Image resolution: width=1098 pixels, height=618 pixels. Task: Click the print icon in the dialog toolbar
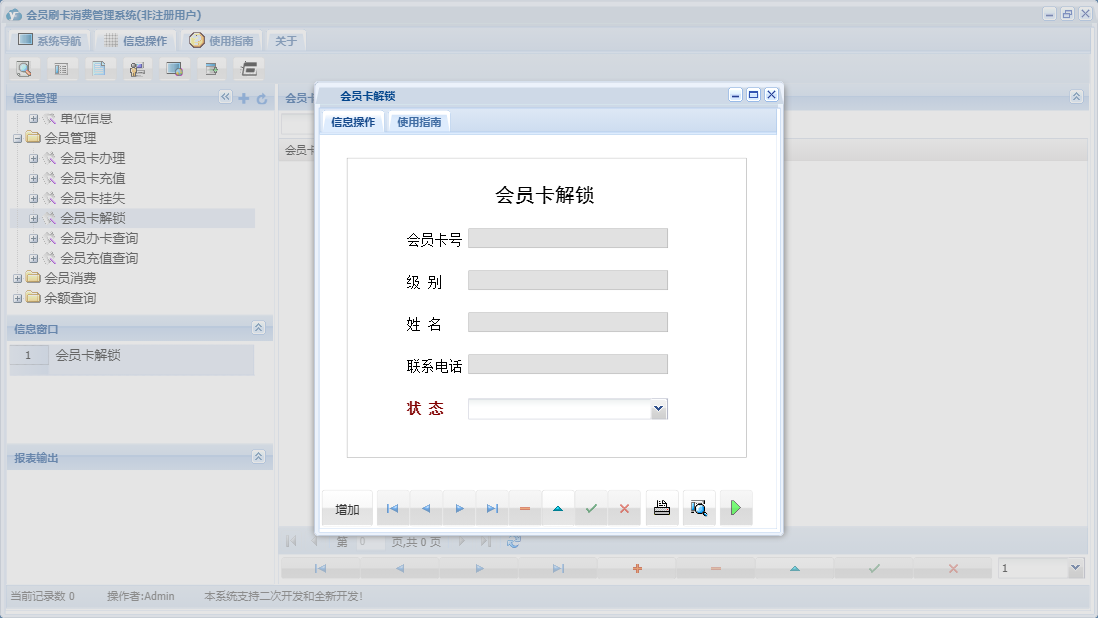[x=661, y=508]
